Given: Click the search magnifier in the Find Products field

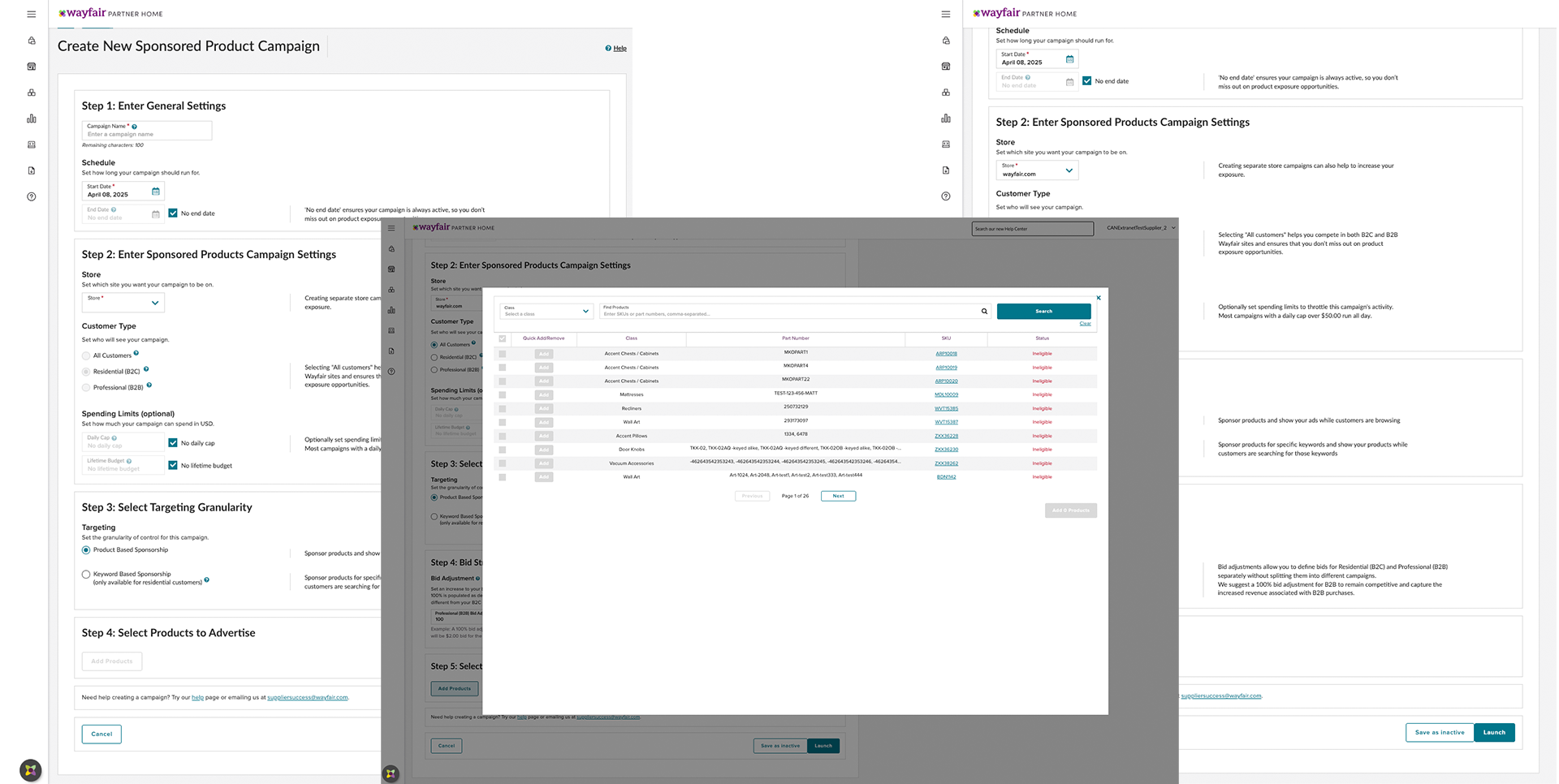Looking at the screenshot, I should [984, 311].
